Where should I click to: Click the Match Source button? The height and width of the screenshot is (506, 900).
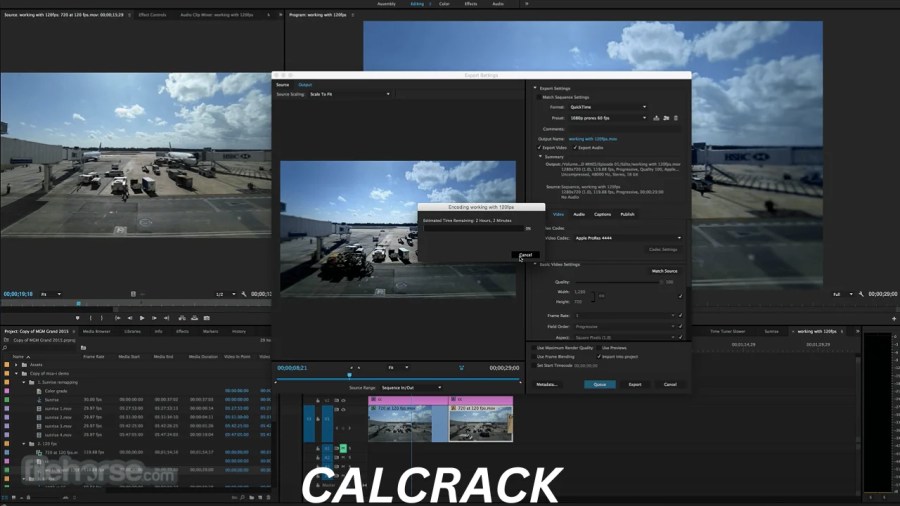(664, 271)
